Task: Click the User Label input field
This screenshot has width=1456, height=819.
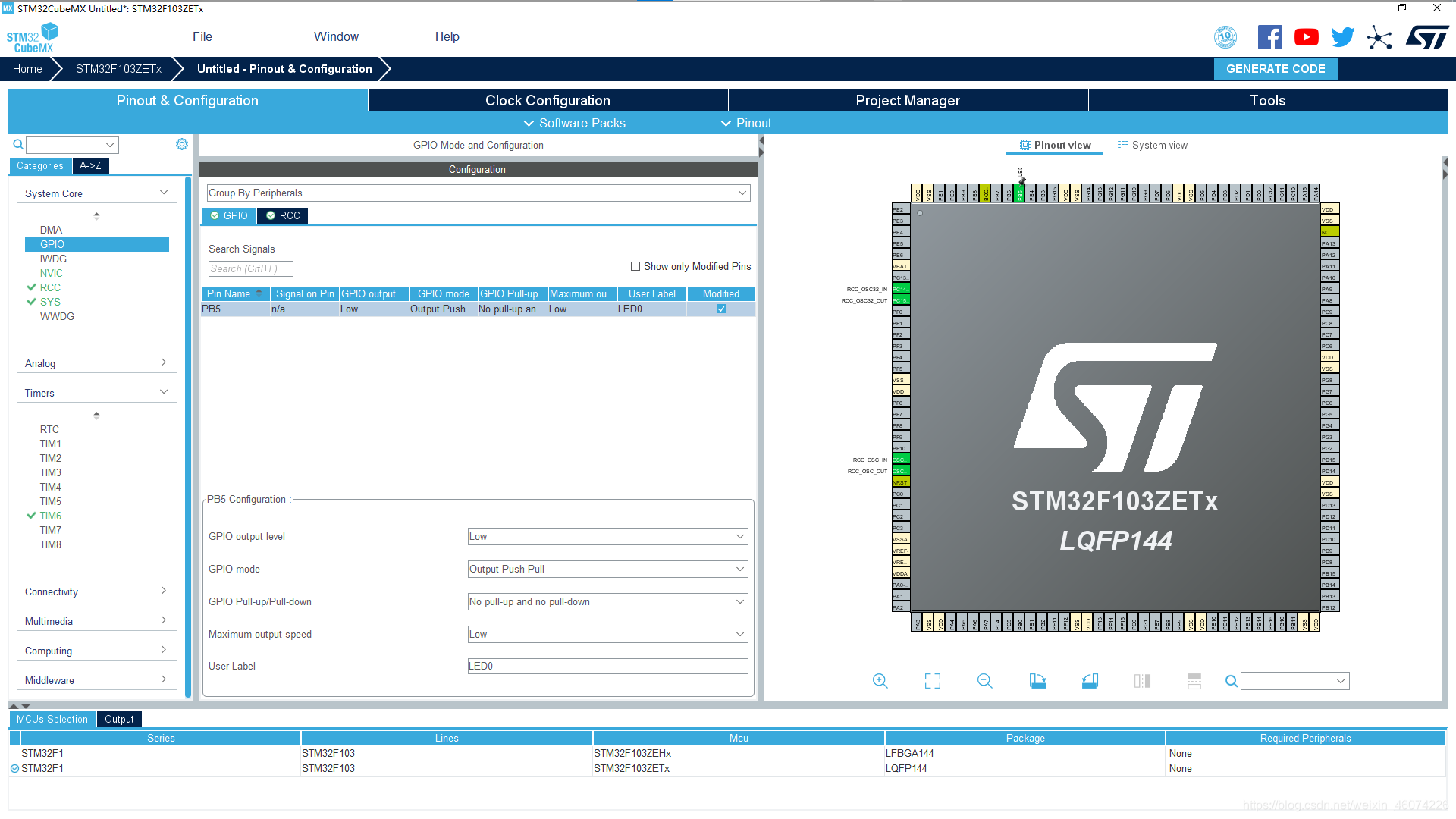Action: click(x=607, y=666)
